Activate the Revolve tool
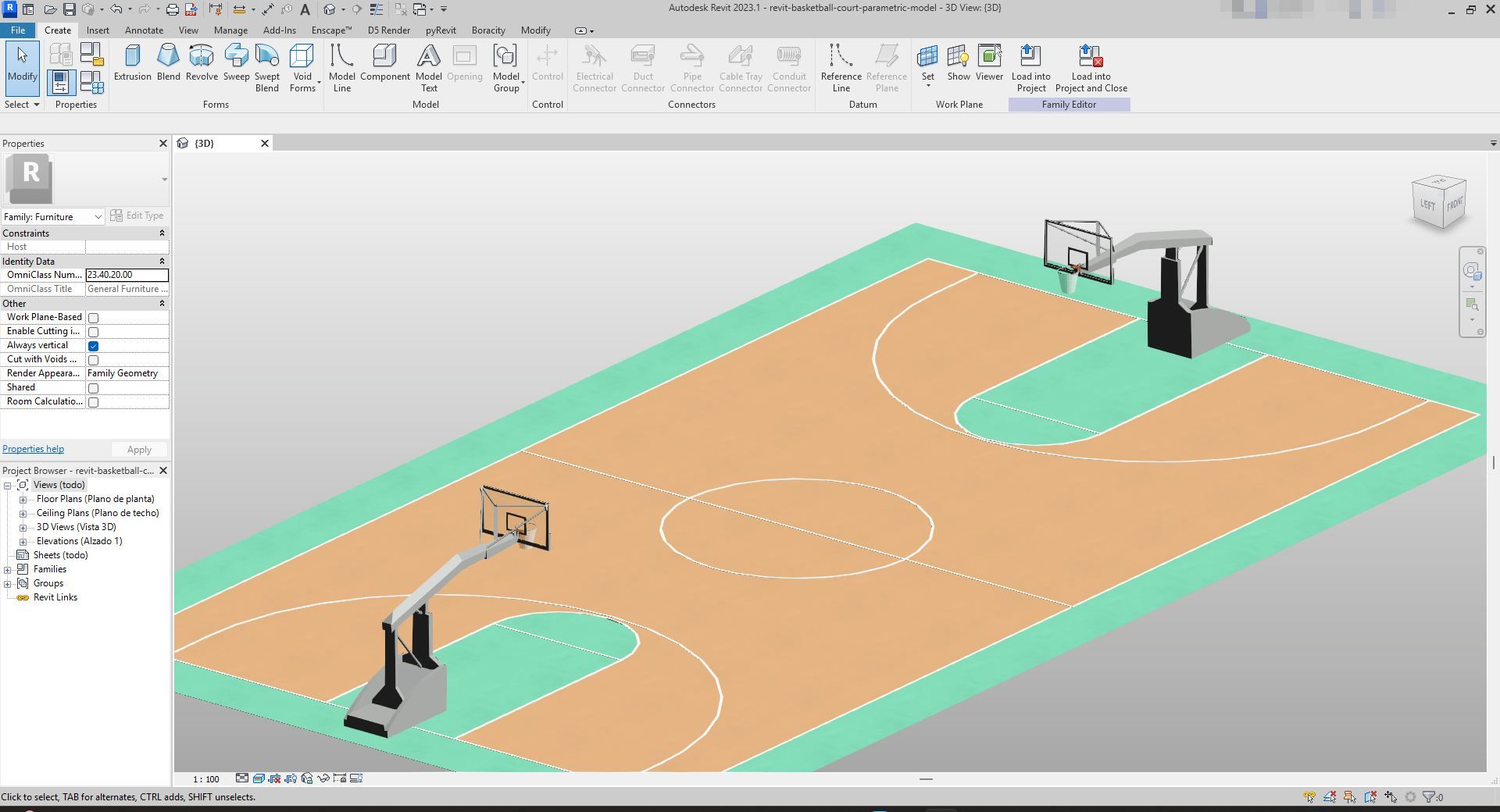 pyautogui.click(x=202, y=62)
